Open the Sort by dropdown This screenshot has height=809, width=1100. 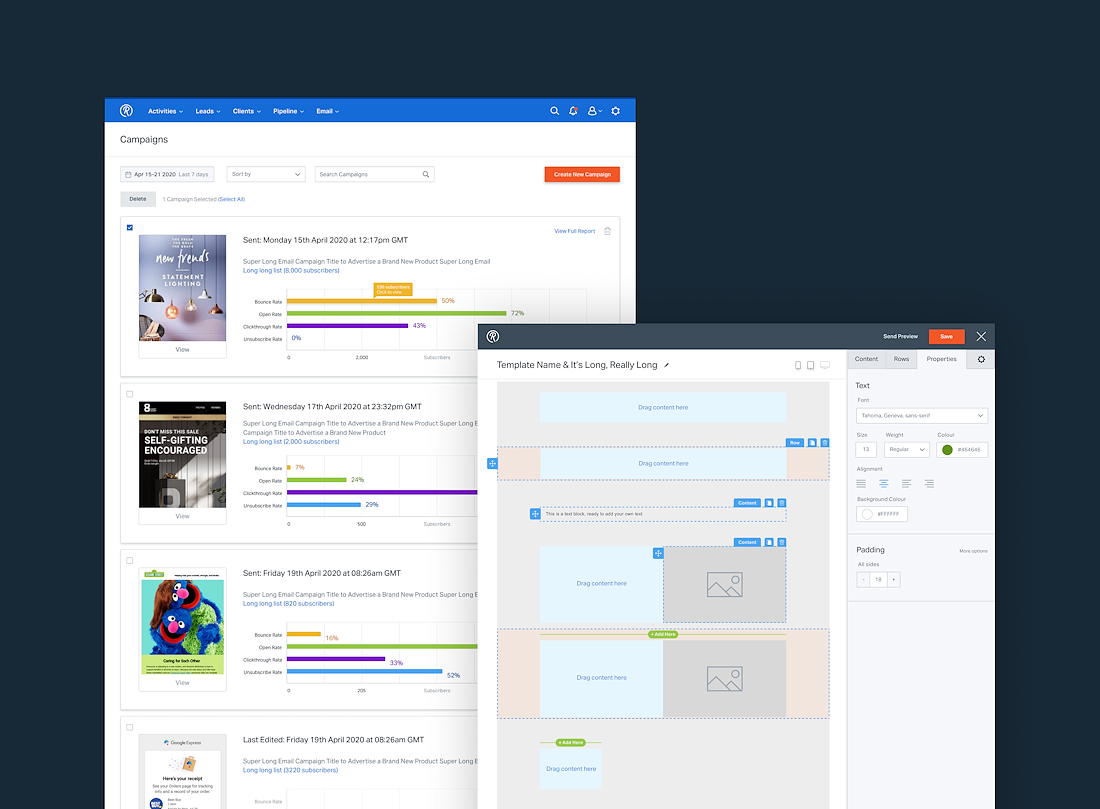tap(266, 174)
